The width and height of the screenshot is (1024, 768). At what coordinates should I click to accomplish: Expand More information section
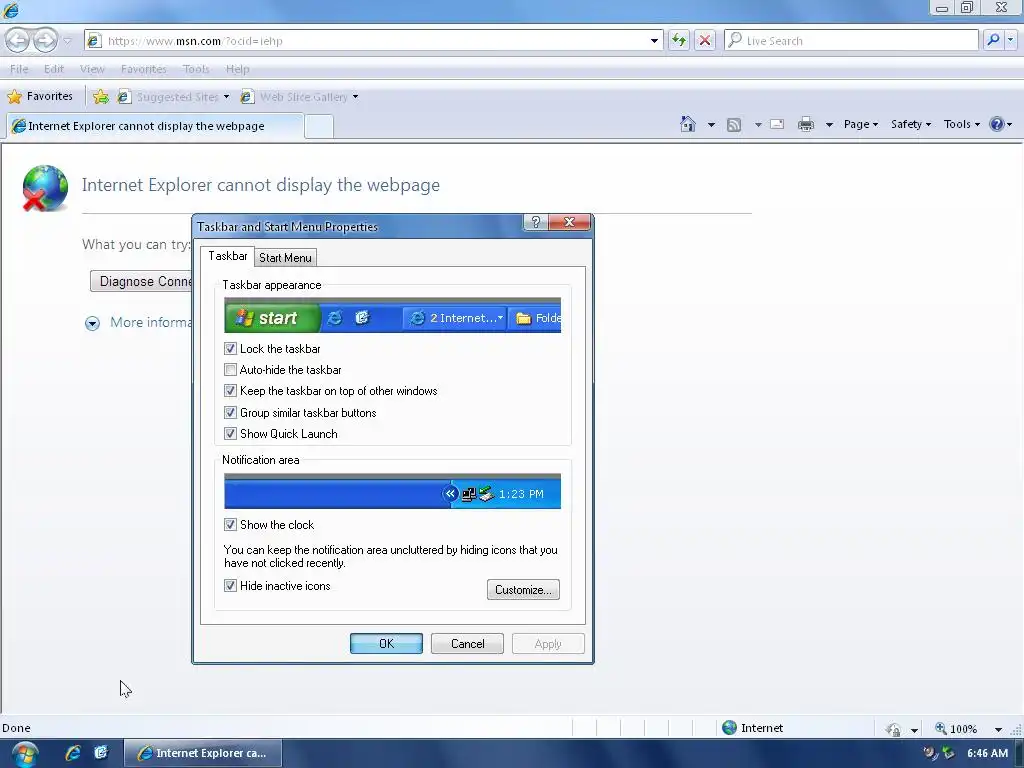[x=93, y=323]
